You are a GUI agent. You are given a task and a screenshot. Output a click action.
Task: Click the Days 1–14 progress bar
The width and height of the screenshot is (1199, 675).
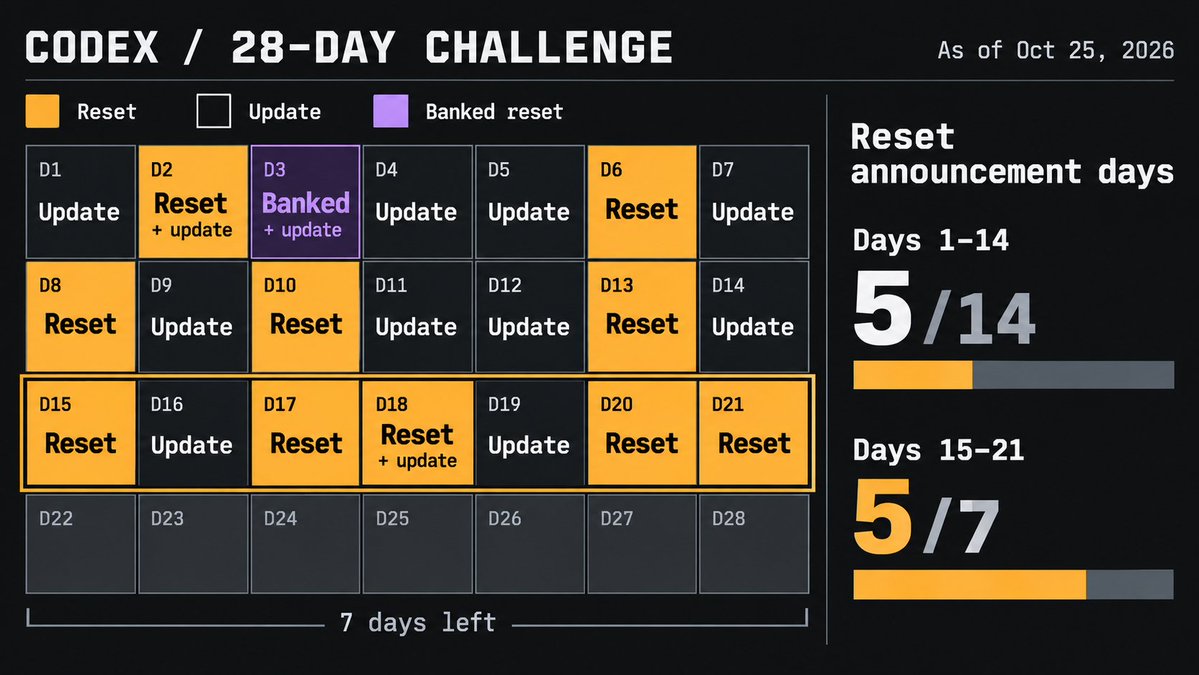(1013, 375)
